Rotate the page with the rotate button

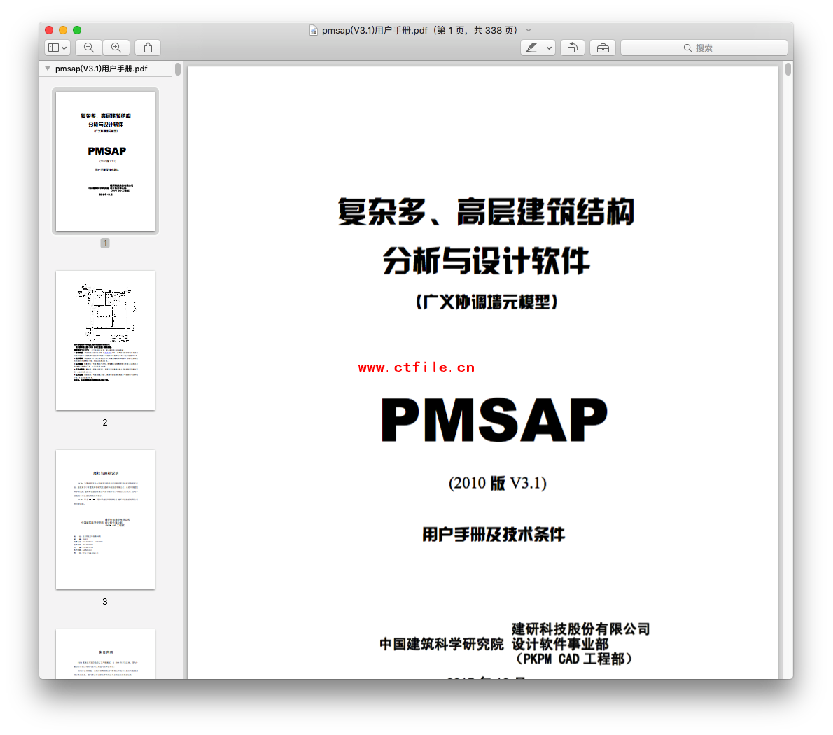click(573, 47)
